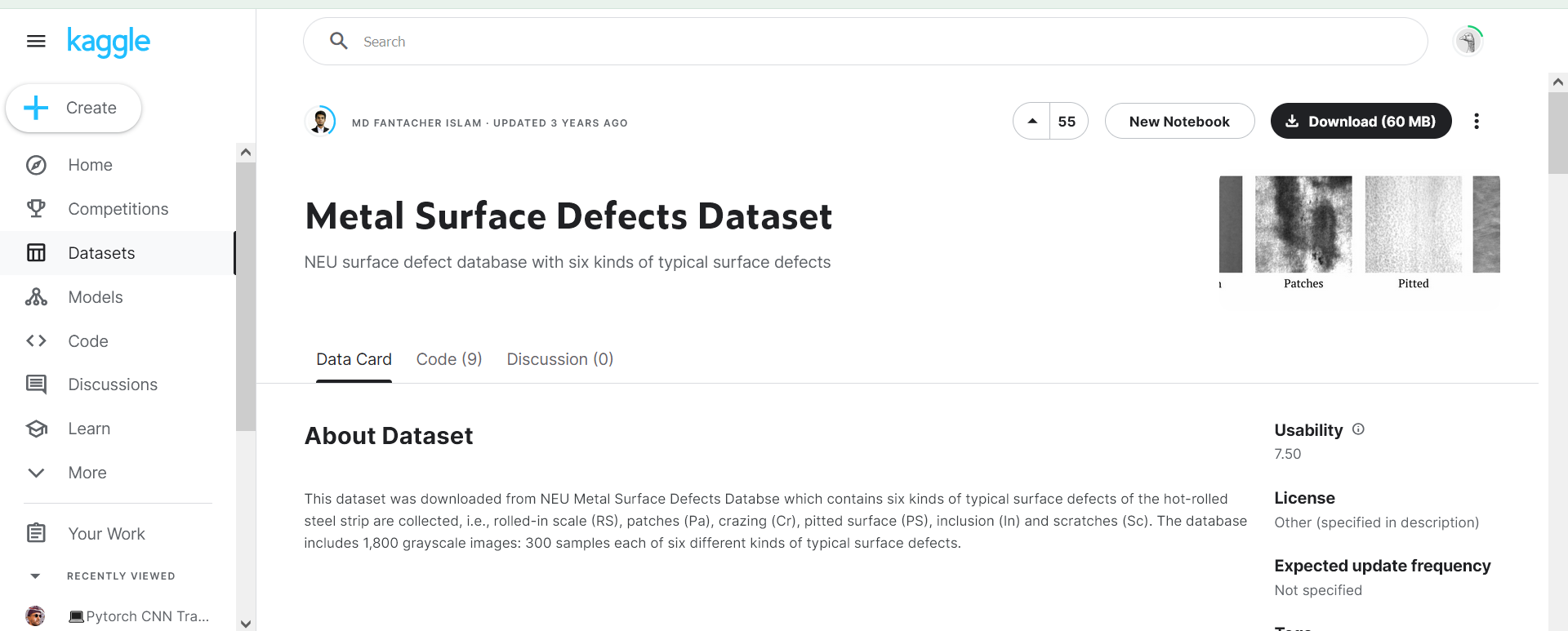
Task: Open Discussions from the sidebar icon
Action: coord(36,384)
